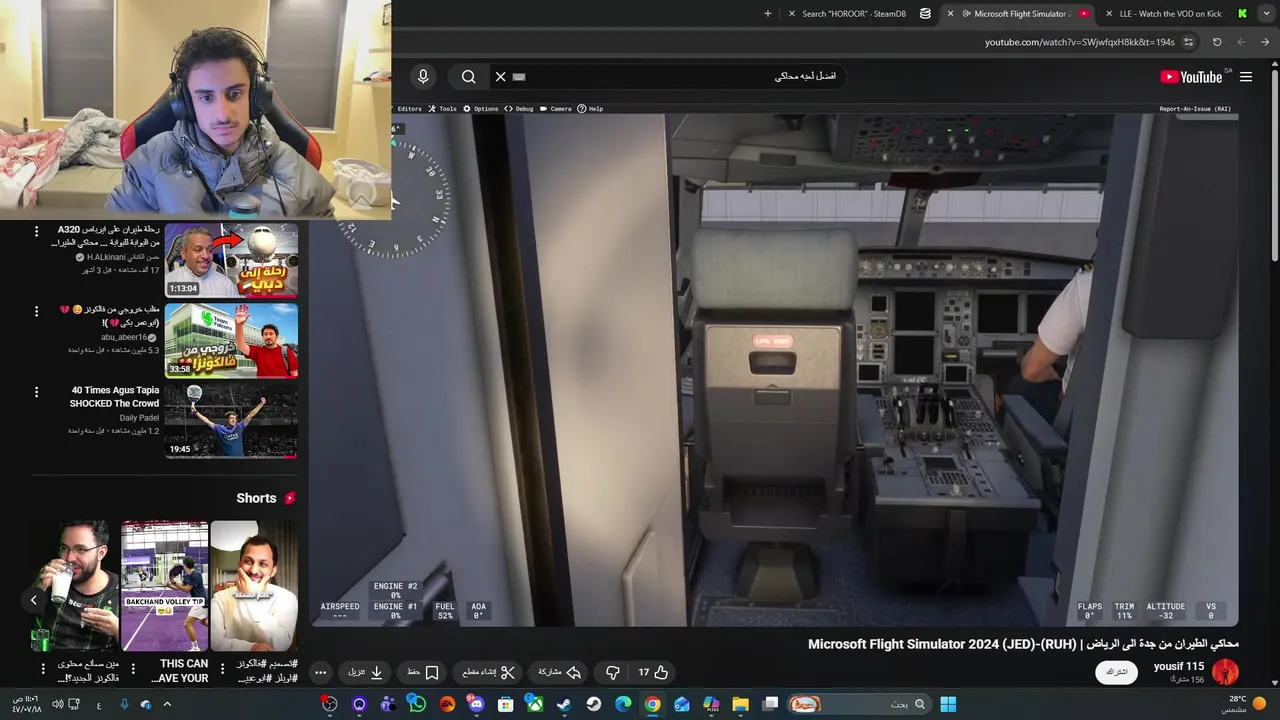Open options for the A320 flight video
The width and height of the screenshot is (1280, 720).
pyautogui.click(x=36, y=231)
